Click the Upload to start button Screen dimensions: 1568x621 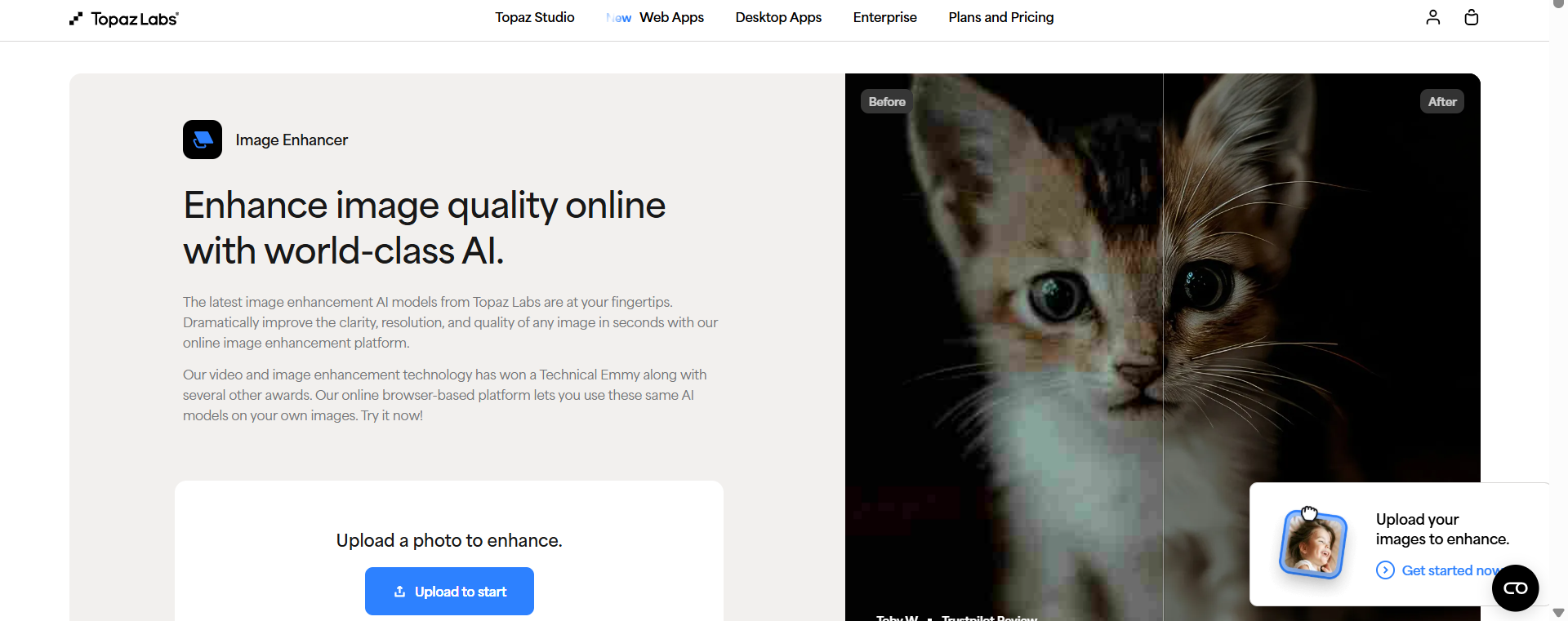click(449, 591)
